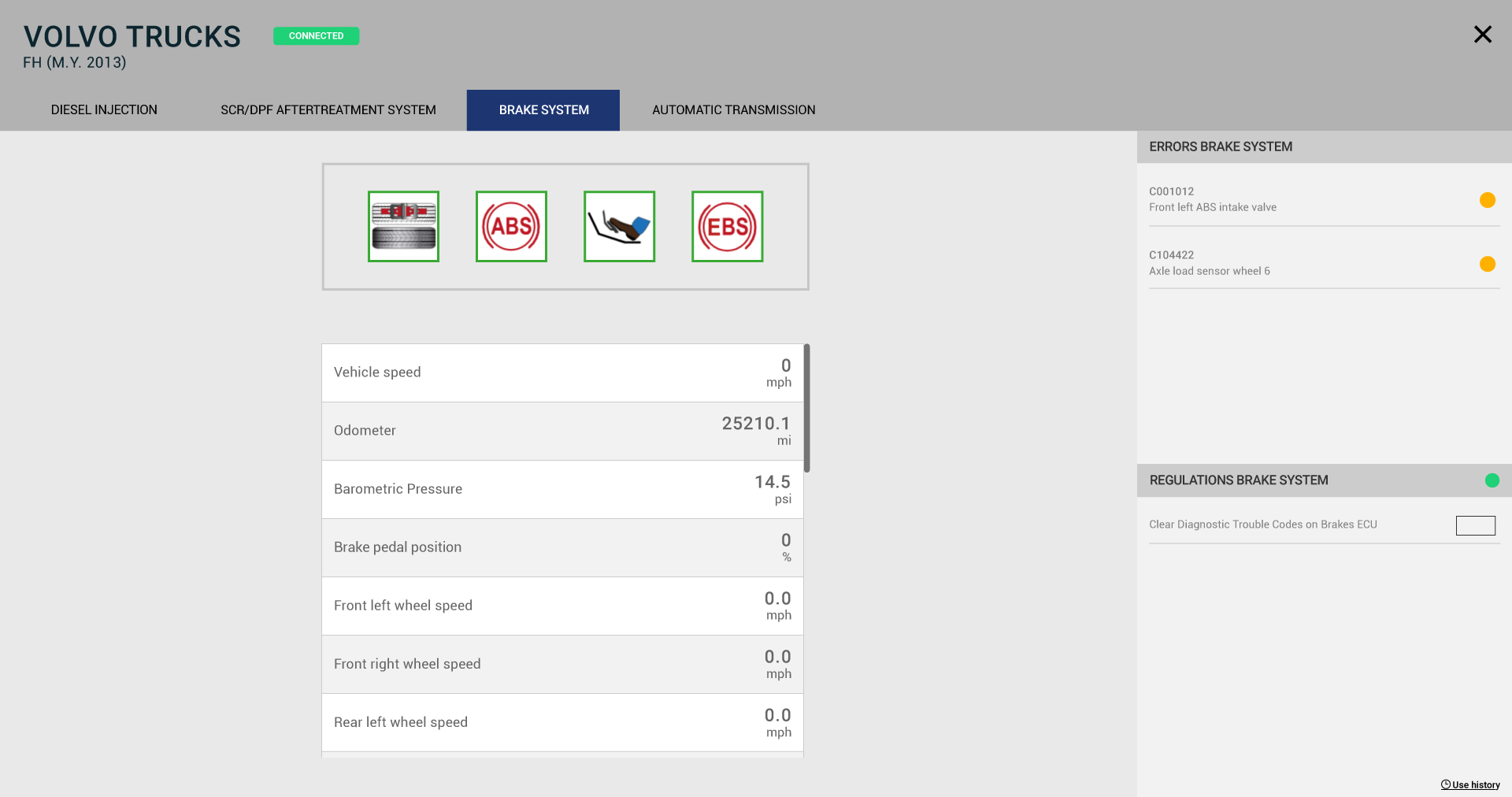Select error C001012 Front left ABS intake valve
Viewport: 1512px width, 797px height.
(x=1325, y=199)
